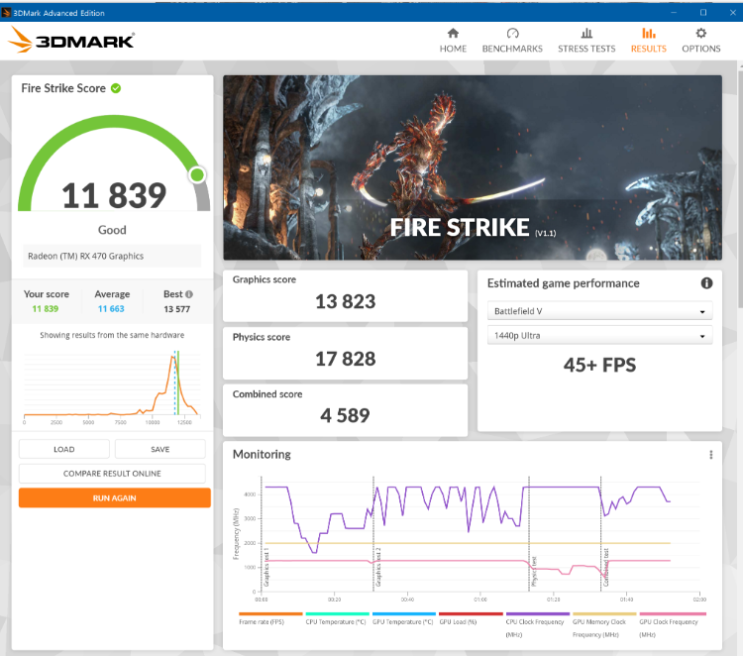Screen dimensions: 743x656
Task: Toggle GPU Memory Clock Frequency legend
Action: [x=604, y=625]
